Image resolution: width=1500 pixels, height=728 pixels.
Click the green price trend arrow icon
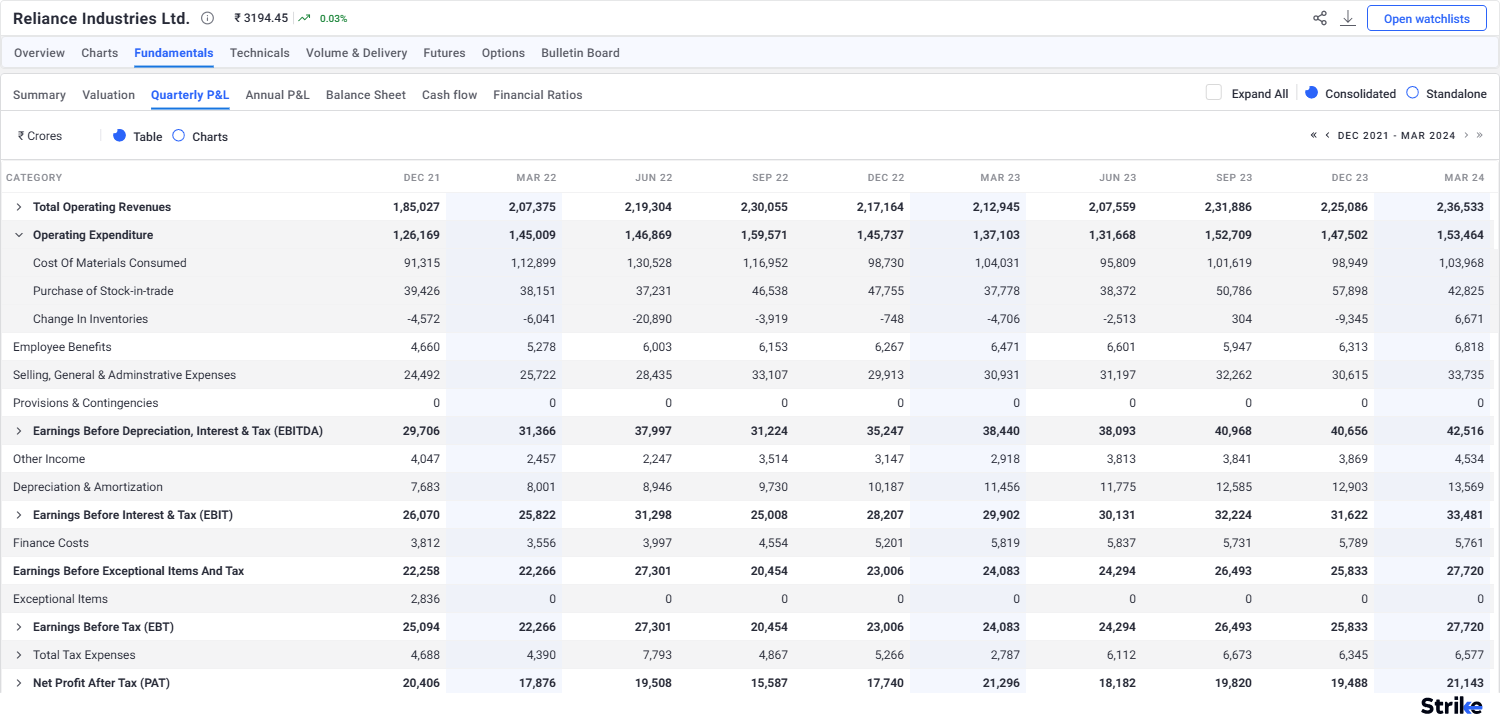pyautogui.click(x=304, y=18)
